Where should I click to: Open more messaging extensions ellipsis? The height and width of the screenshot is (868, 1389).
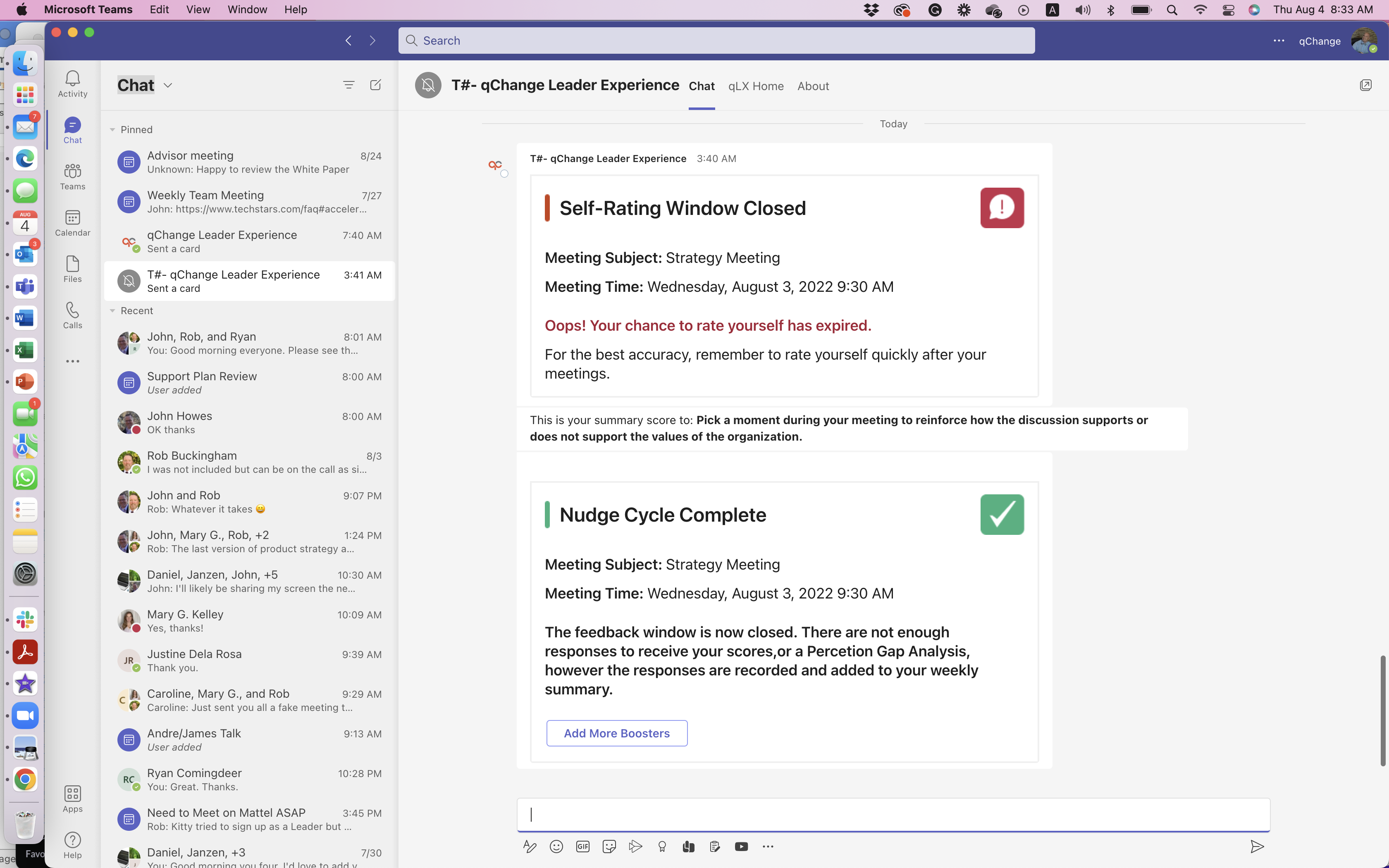click(x=768, y=846)
